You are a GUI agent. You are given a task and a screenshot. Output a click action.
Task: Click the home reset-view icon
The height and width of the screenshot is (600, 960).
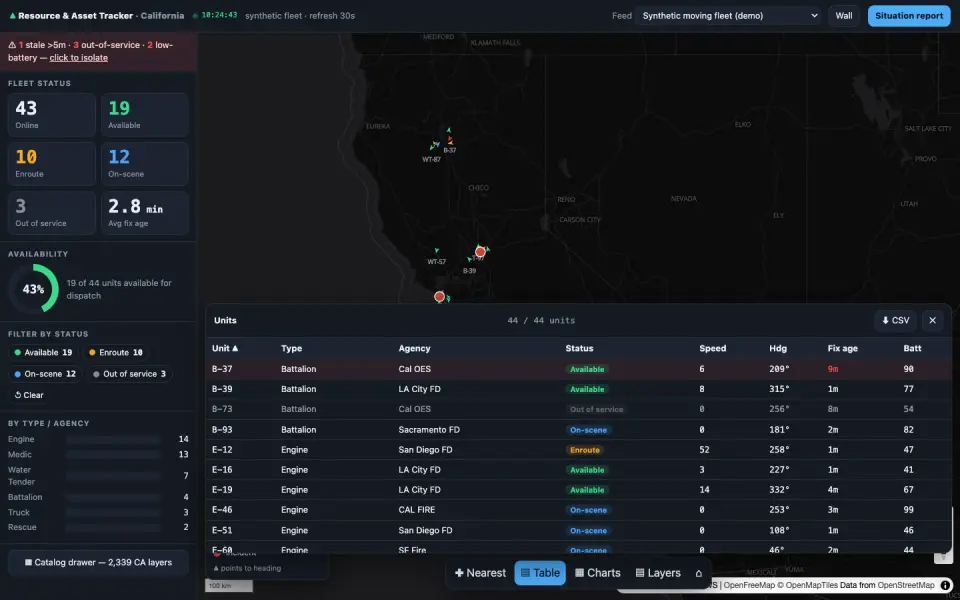tap(699, 573)
